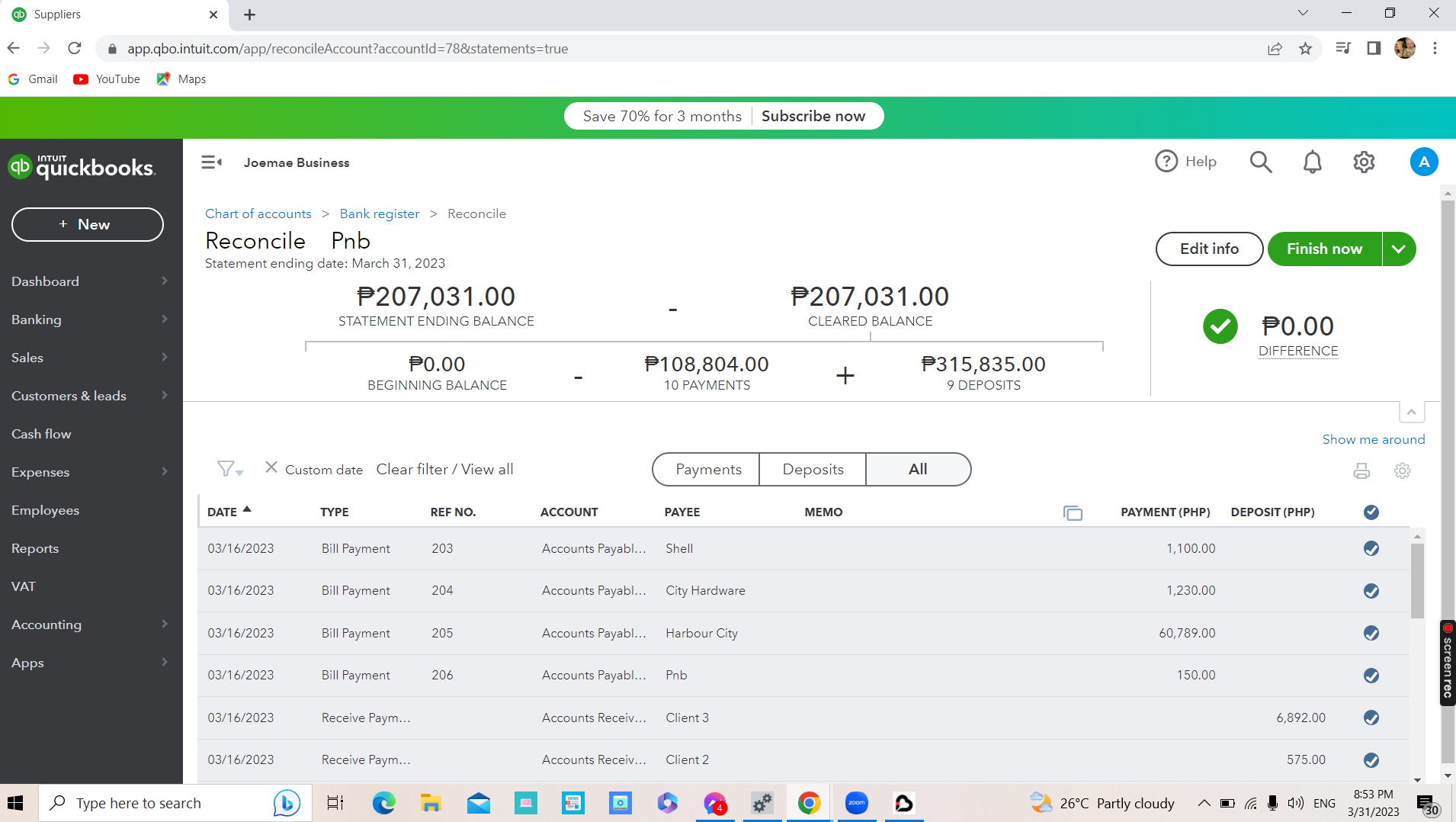1456x822 pixels.
Task: Open the Bank register breadcrumb link
Action: coord(380,214)
